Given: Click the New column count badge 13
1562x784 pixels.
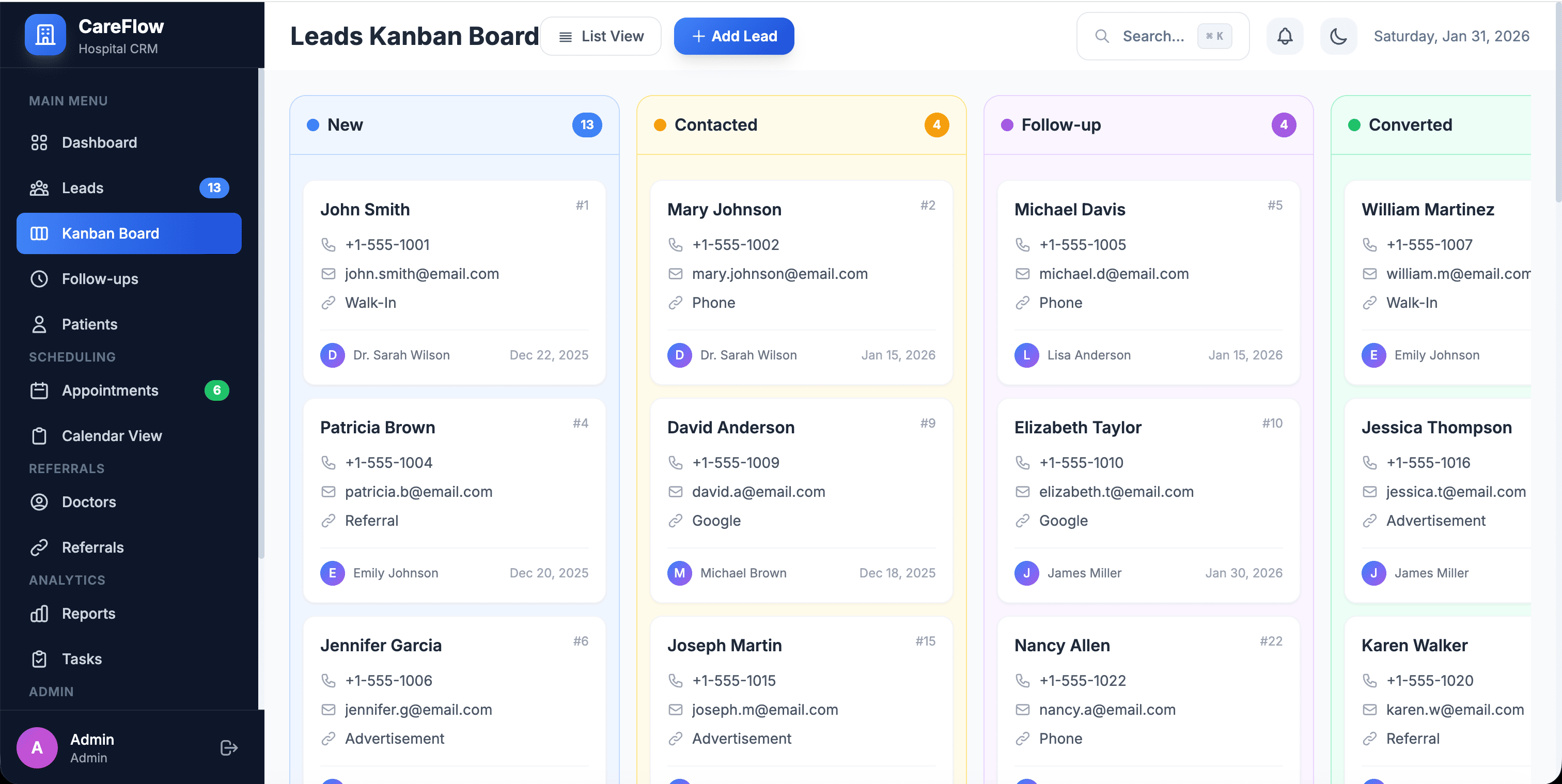Looking at the screenshot, I should tap(586, 125).
